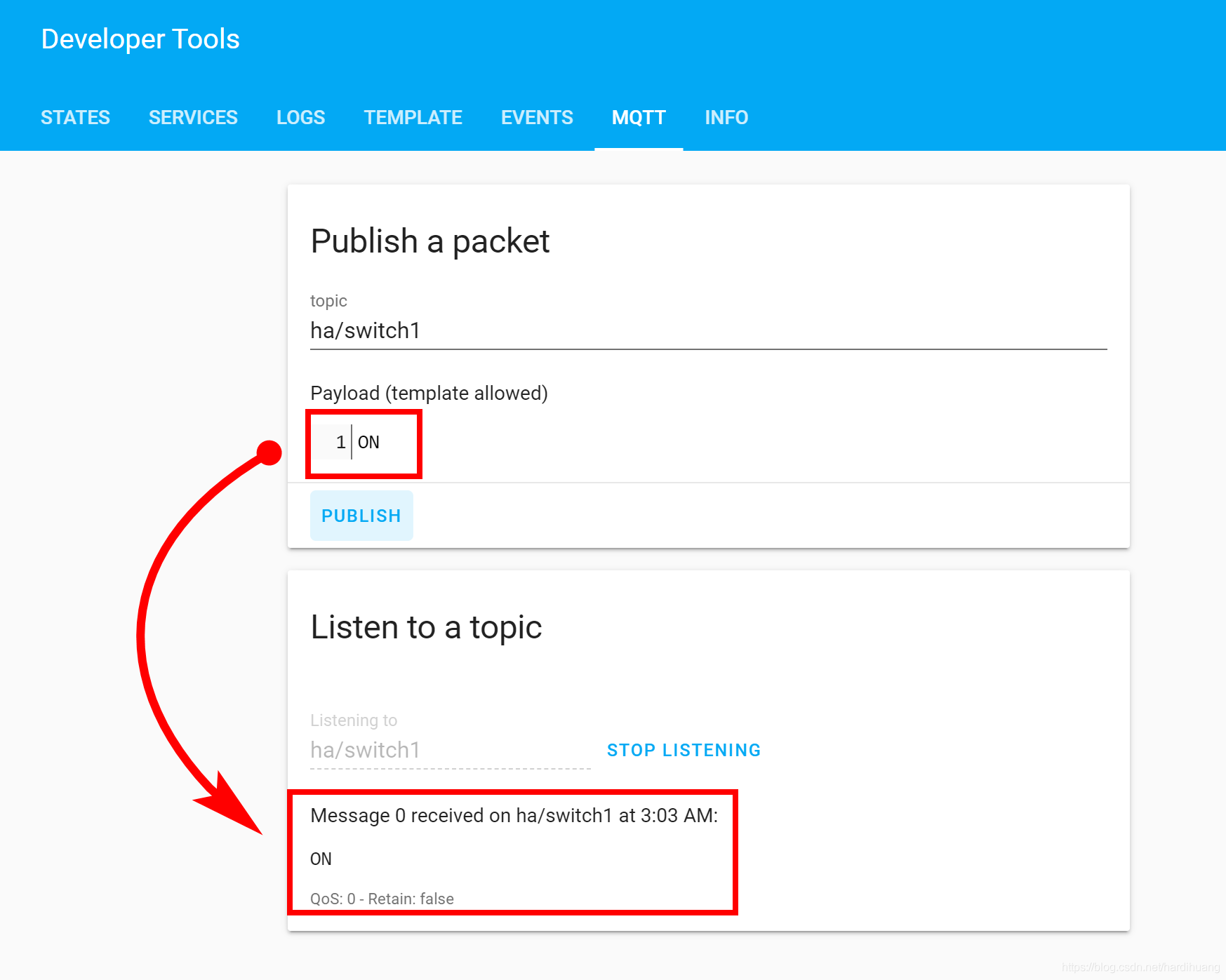Click the 'Publish a packet' heading

click(x=429, y=241)
